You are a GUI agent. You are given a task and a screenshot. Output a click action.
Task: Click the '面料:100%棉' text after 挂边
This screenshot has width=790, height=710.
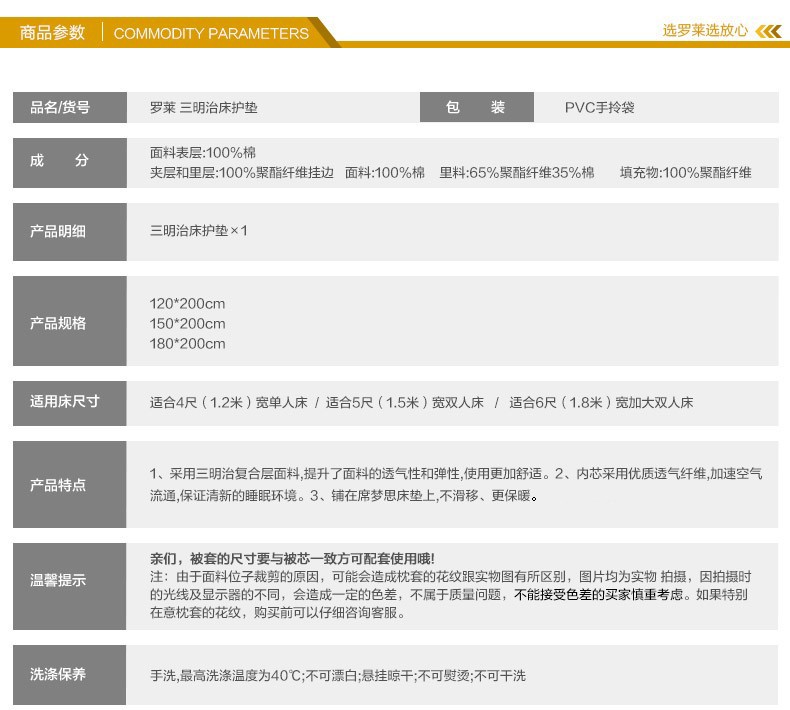(x=385, y=172)
